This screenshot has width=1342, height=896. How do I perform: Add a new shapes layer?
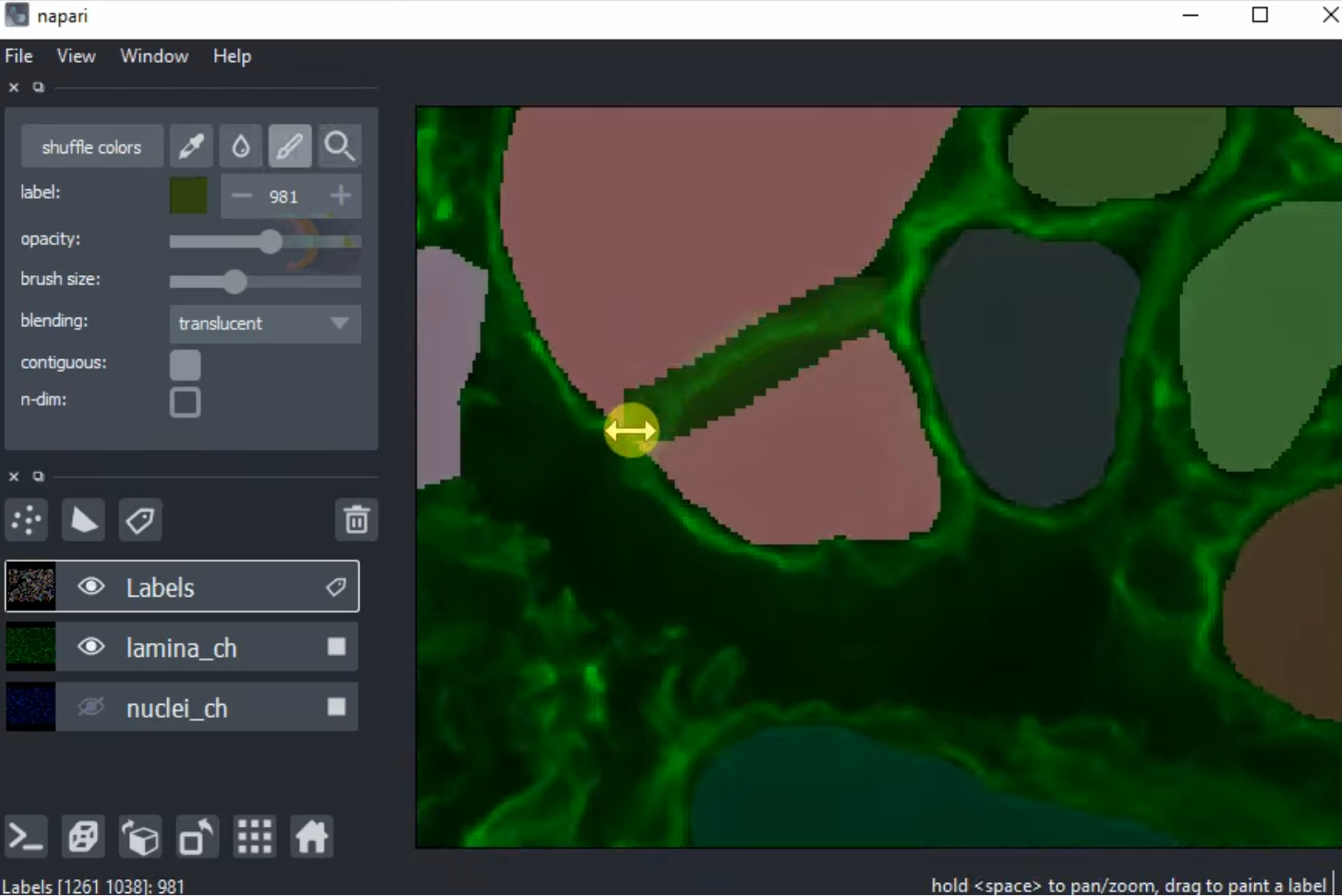(x=83, y=520)
